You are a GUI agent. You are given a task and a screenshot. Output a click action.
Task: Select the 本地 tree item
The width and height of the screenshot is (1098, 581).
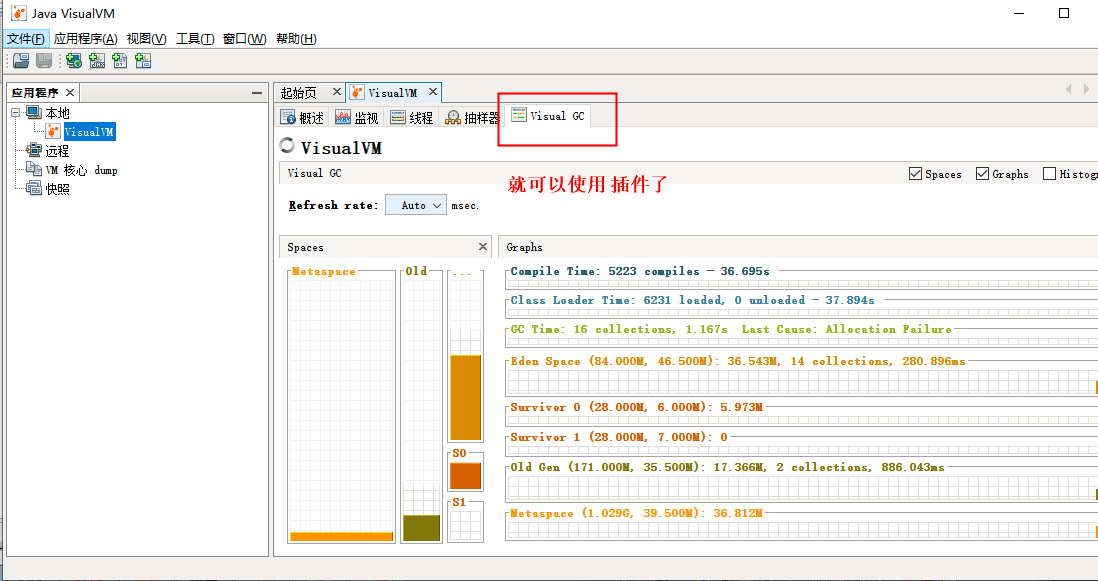(x=57, y=113)
